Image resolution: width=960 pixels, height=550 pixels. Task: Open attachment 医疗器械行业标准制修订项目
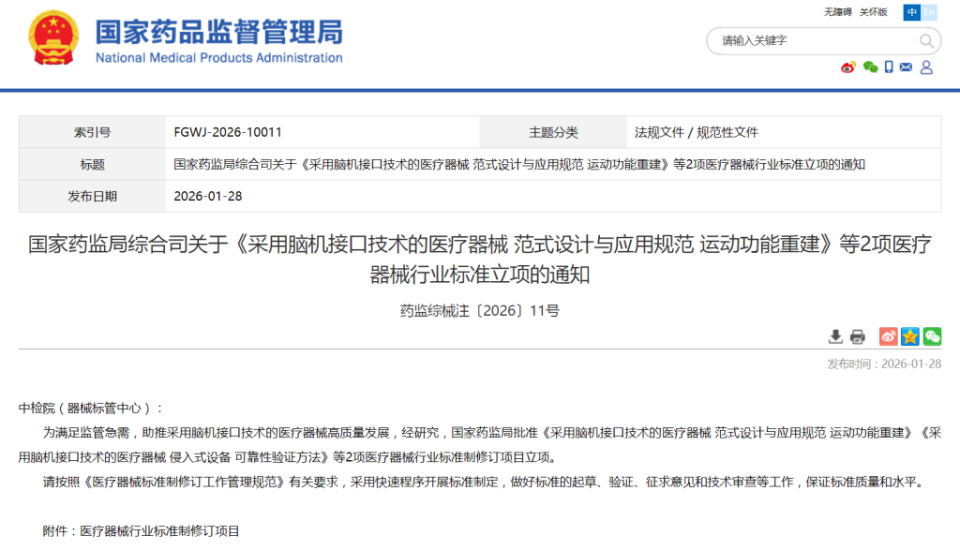[159, 531]
